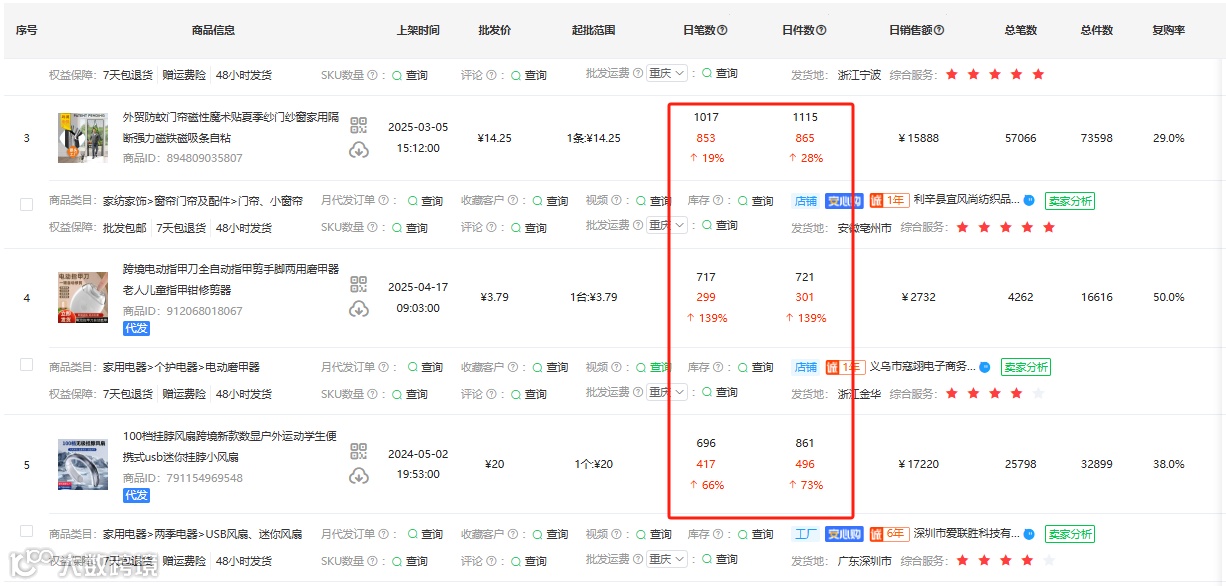
Task: Click 批发运费 查询 in 浙江金华 row
Action: click(x=720, y=392)
